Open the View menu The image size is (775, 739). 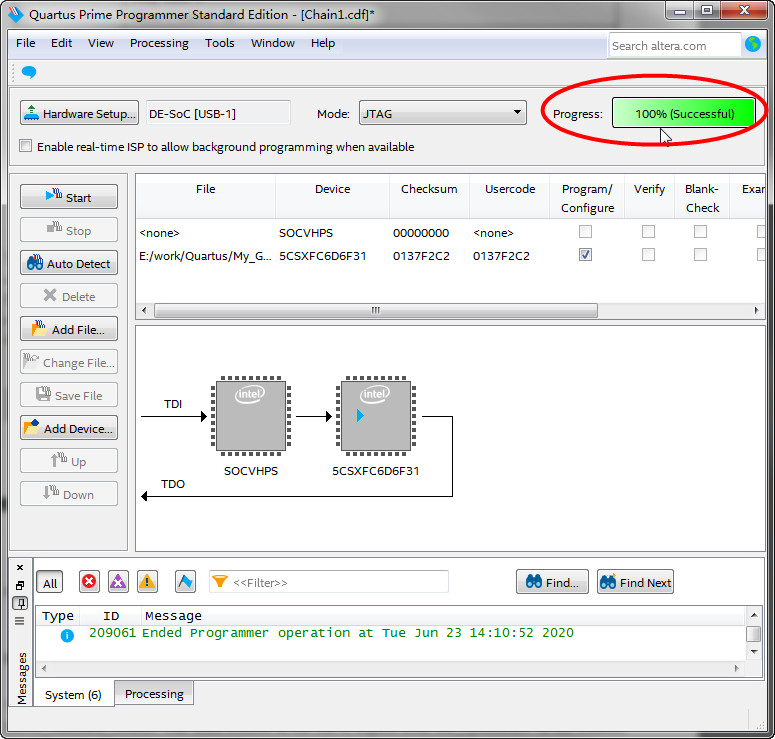coord(101,43)
